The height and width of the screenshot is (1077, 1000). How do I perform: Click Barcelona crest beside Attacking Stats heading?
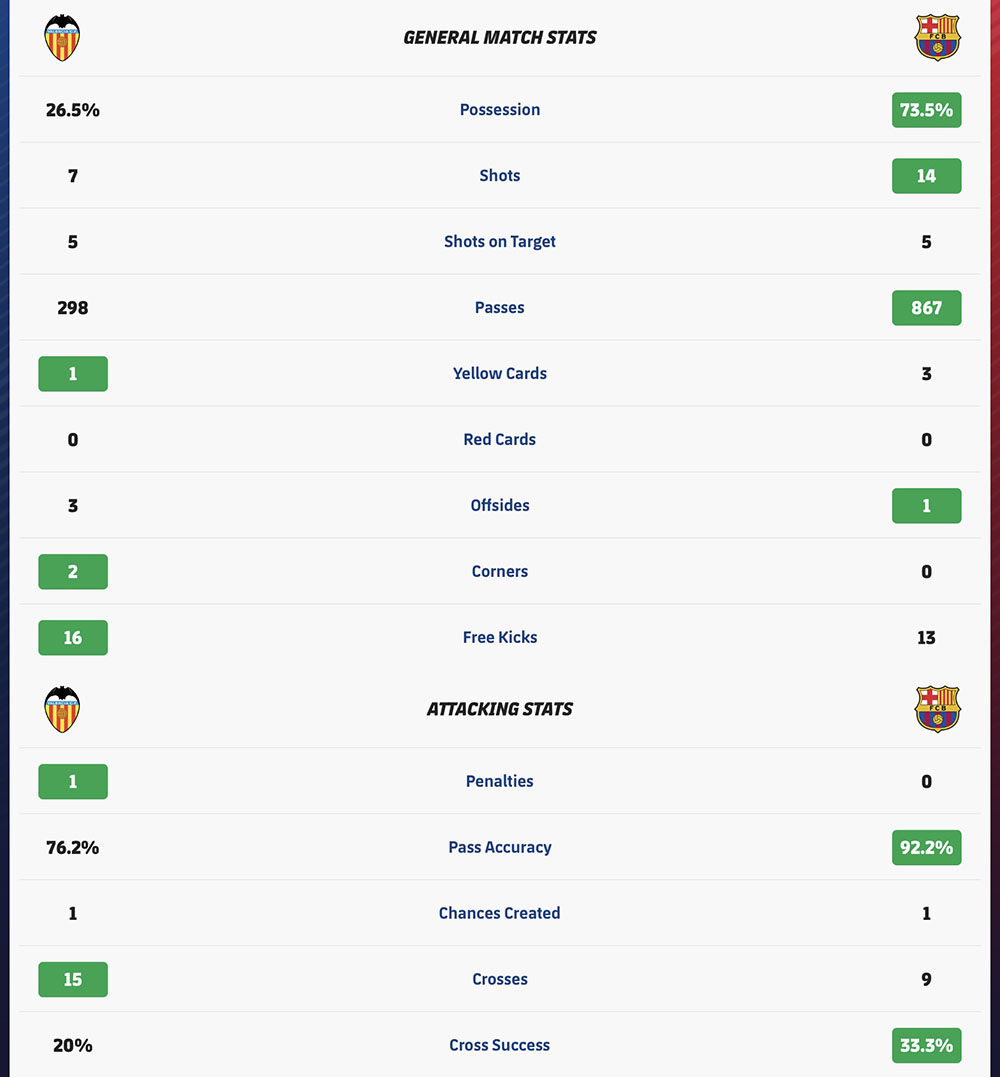pyautogui.click(x=938, y=709)
